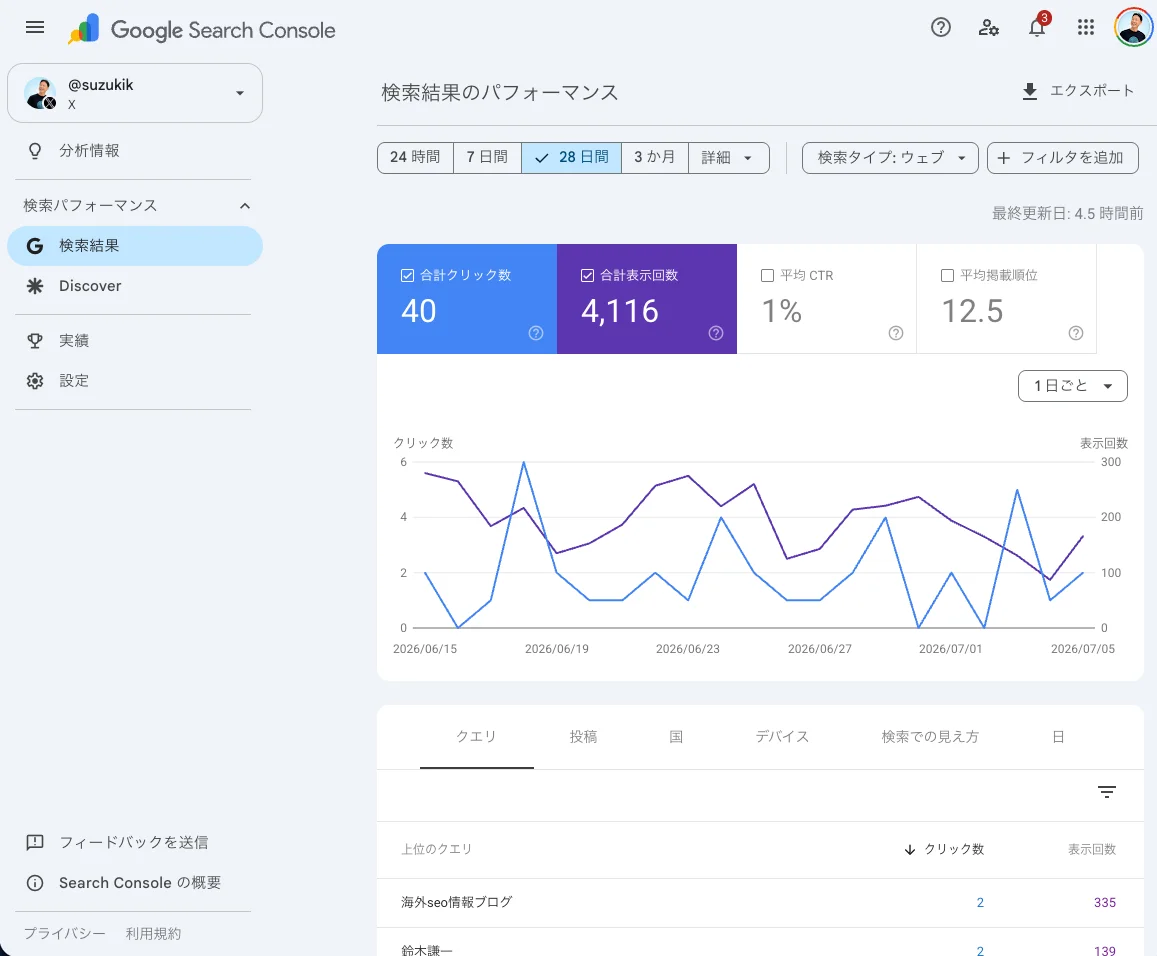Click the Google Search Console logo
The image size is (1157, 956).
pyautogui.click(x=201, y=30)
